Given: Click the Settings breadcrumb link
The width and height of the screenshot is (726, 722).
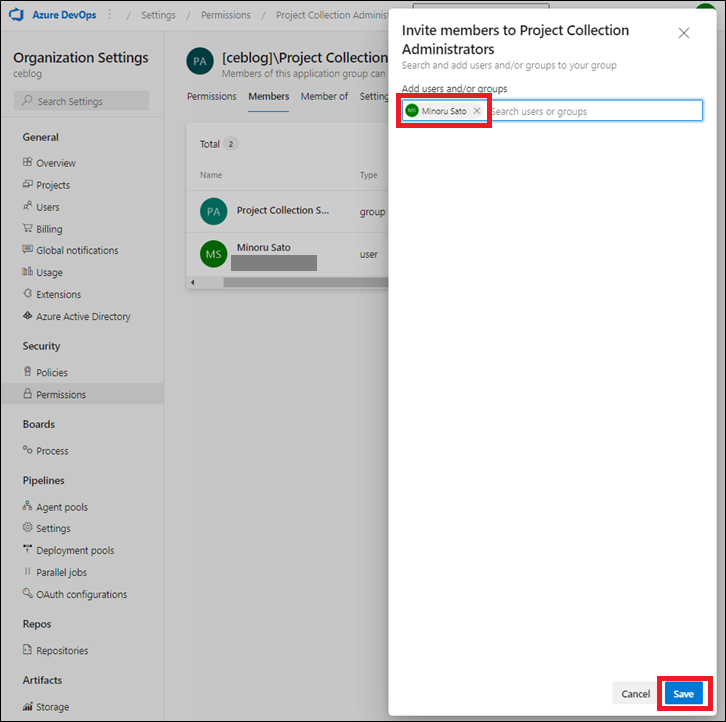Looking at the screenshot, I should (x=158, y=15).
